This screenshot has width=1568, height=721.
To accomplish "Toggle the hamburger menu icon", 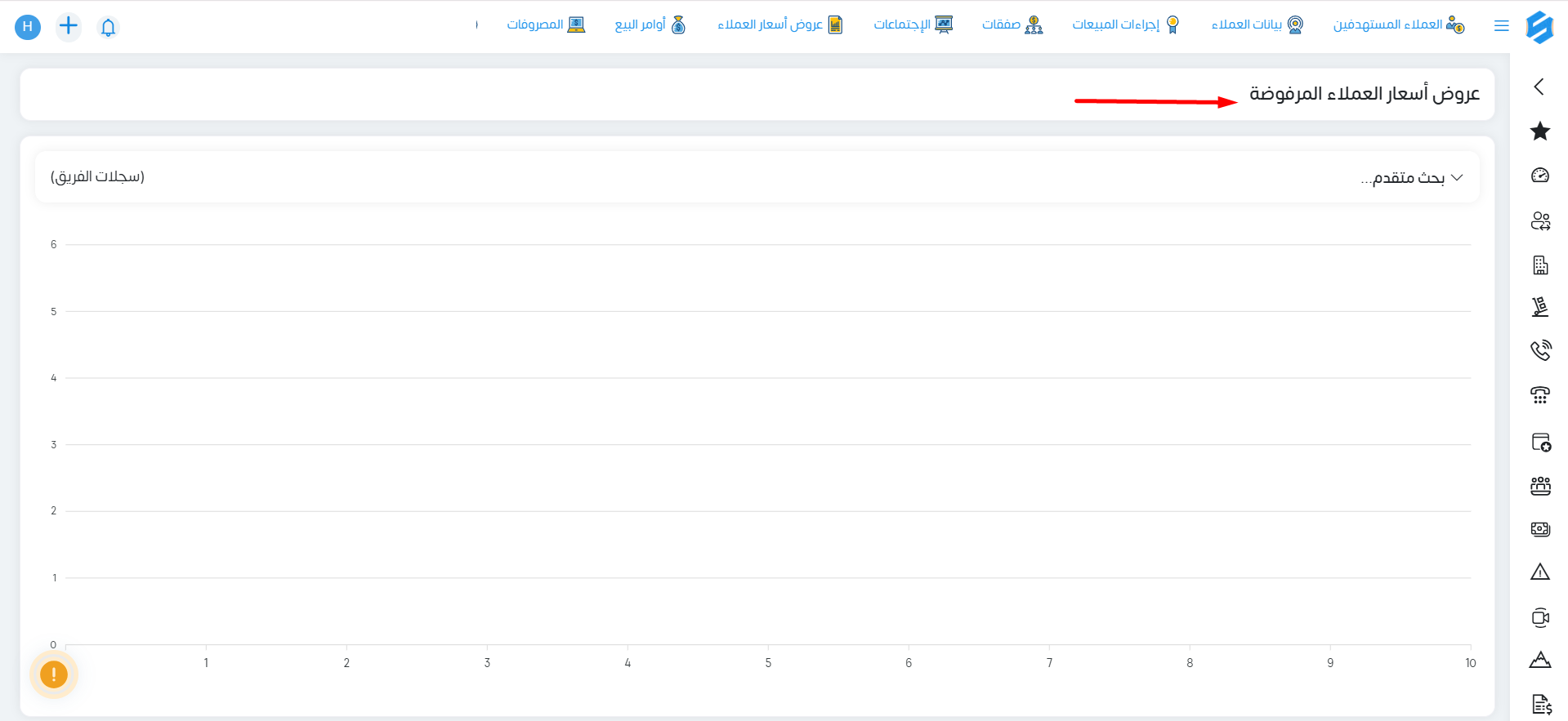I will [x=1501, y=26].
